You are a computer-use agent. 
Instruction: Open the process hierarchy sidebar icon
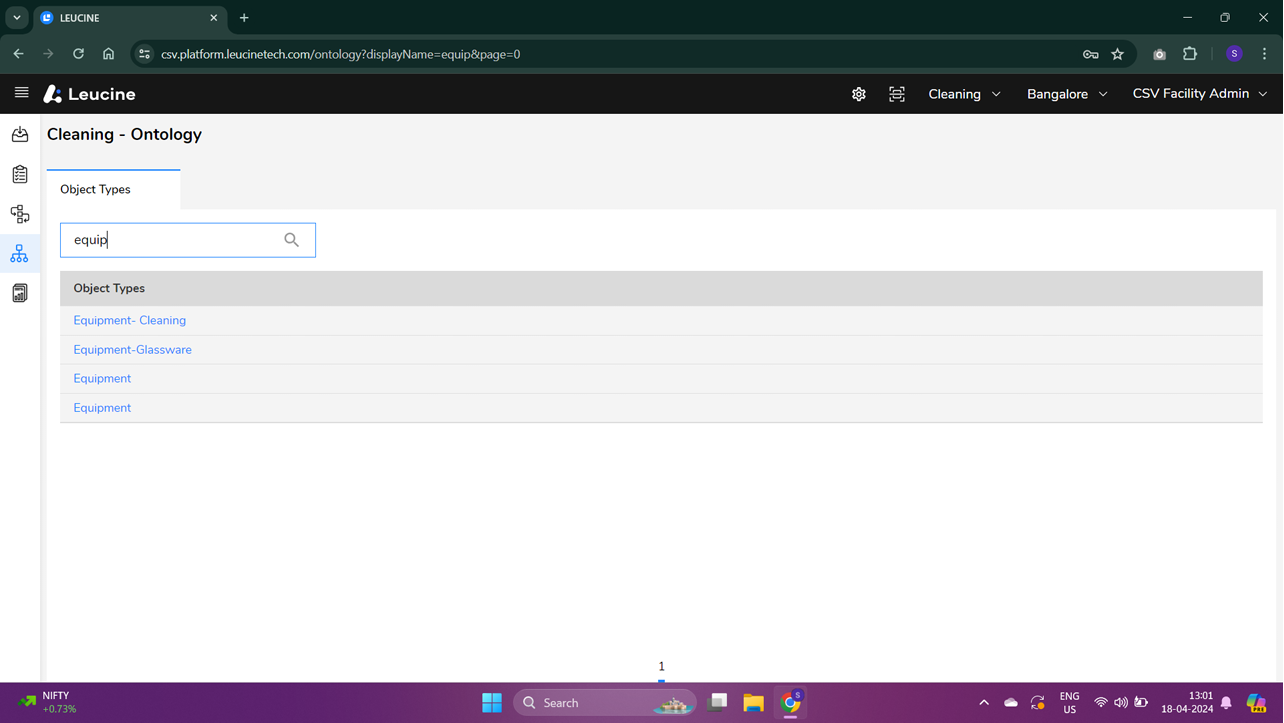coord(20,214)
